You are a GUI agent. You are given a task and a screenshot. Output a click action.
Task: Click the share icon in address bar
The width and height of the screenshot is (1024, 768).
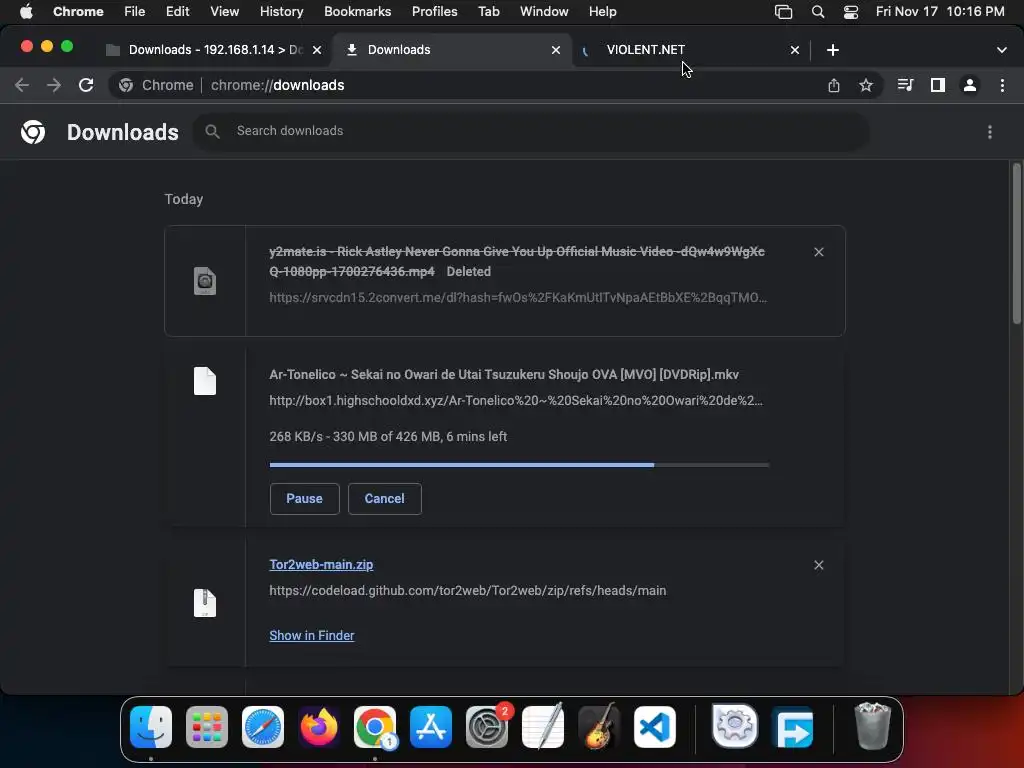pos(834,85)
